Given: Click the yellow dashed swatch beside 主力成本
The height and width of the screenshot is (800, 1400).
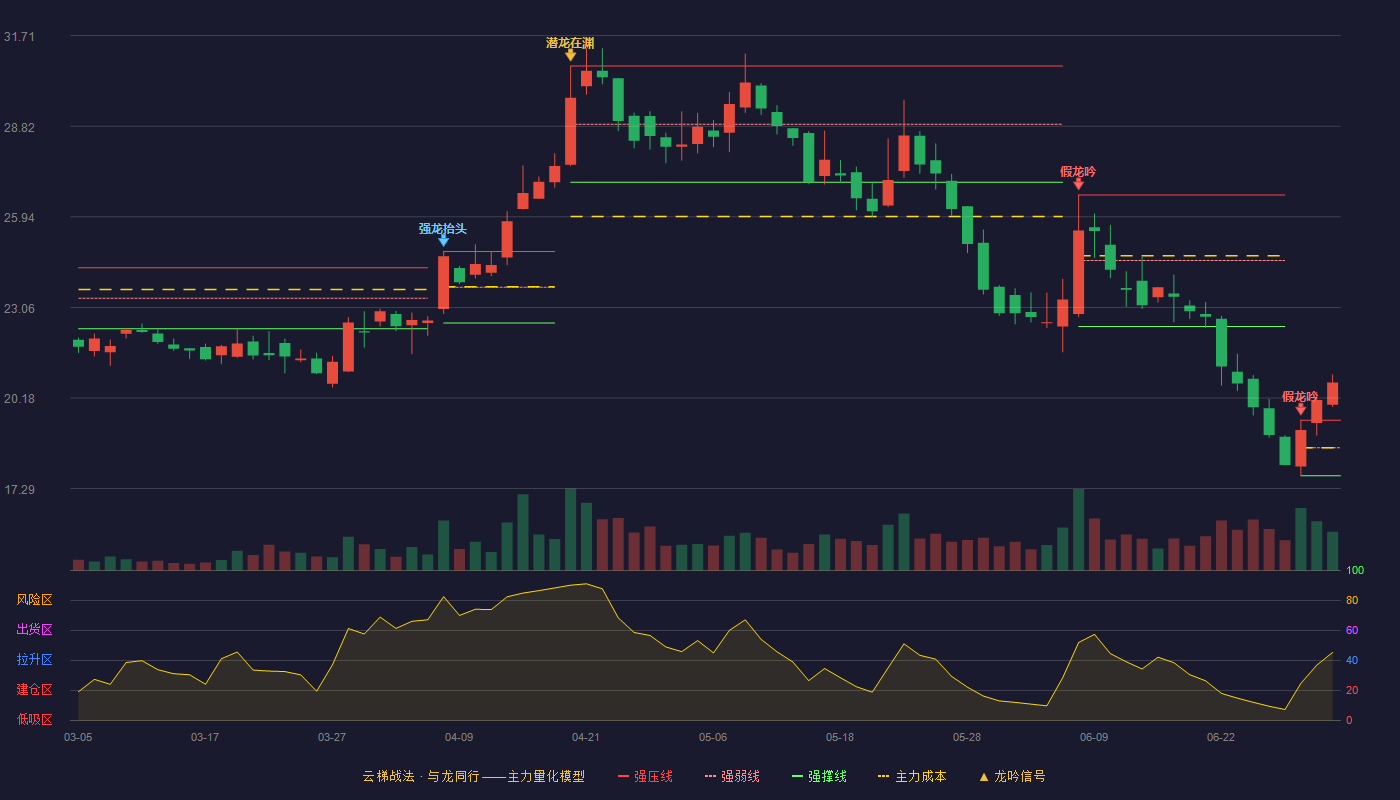Looking at the screenshot, I should [884, 776].
